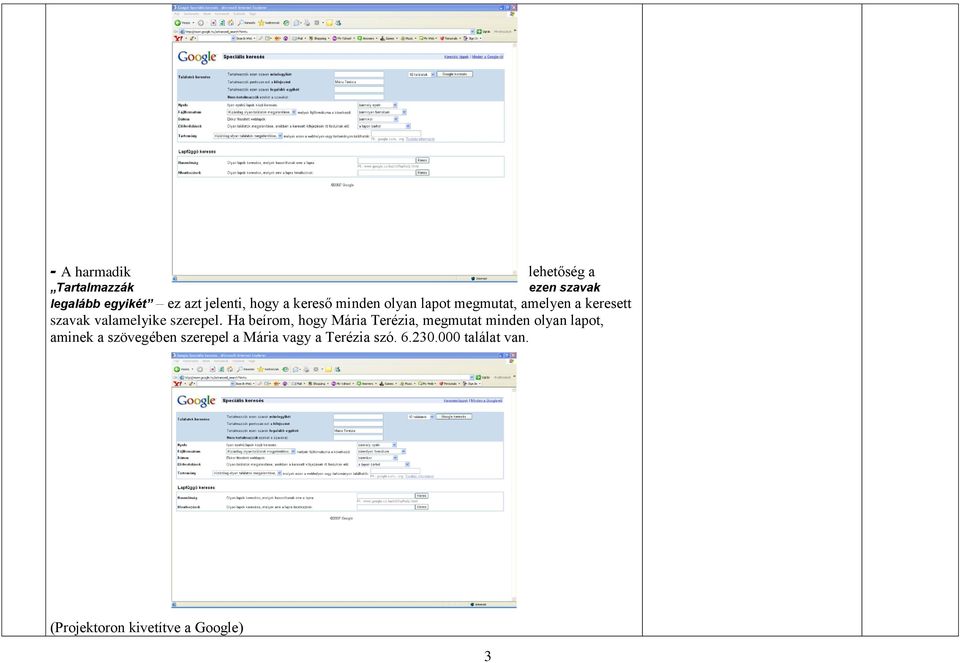Click the exact-phrase field containing Mária Terézia, upper screenshot
The height and width of the screenshot is (663, 960).
[359, 81]
